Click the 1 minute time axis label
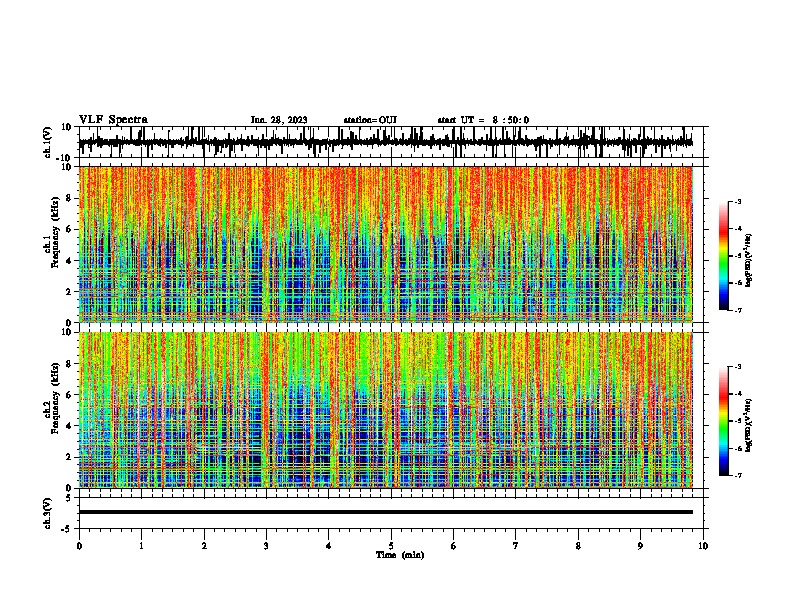Viewport: 792px width, 612px height. tap(141, 546)
